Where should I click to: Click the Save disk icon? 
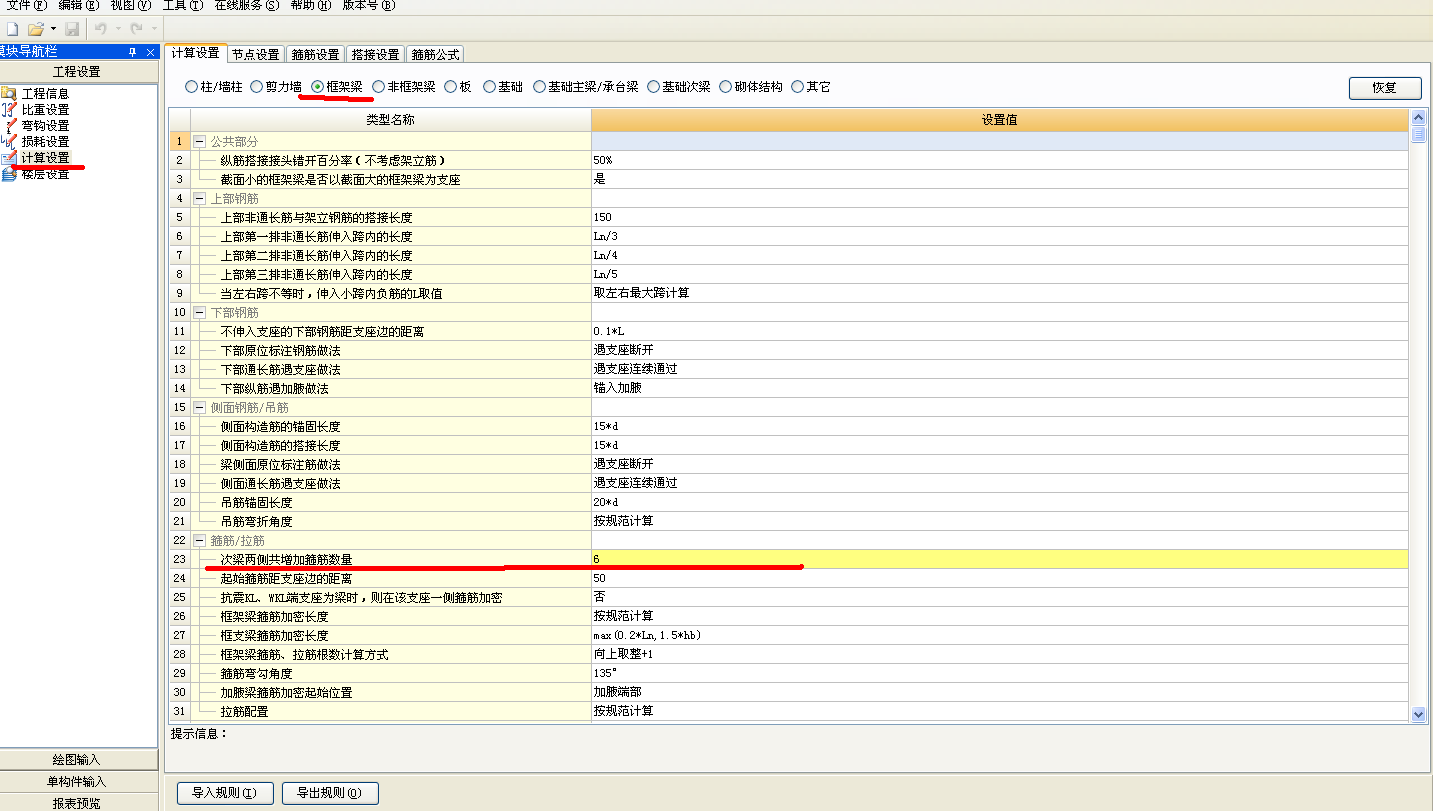point(72,30)
